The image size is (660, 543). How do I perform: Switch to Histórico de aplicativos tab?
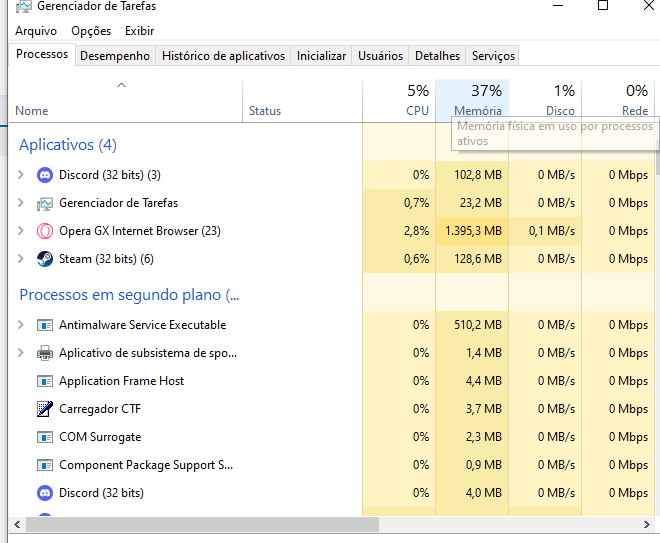(223, 56)
